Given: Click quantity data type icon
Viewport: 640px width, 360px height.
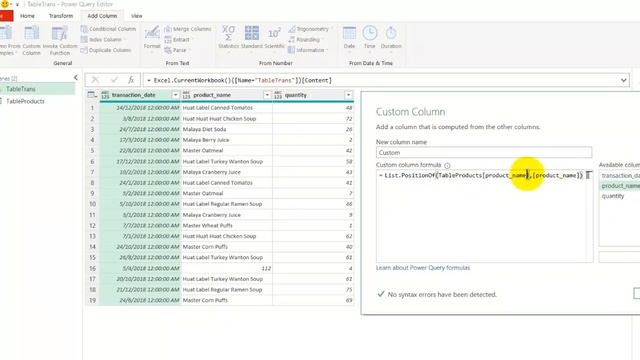Looking at the screenshot, I should tap(278, 95).
